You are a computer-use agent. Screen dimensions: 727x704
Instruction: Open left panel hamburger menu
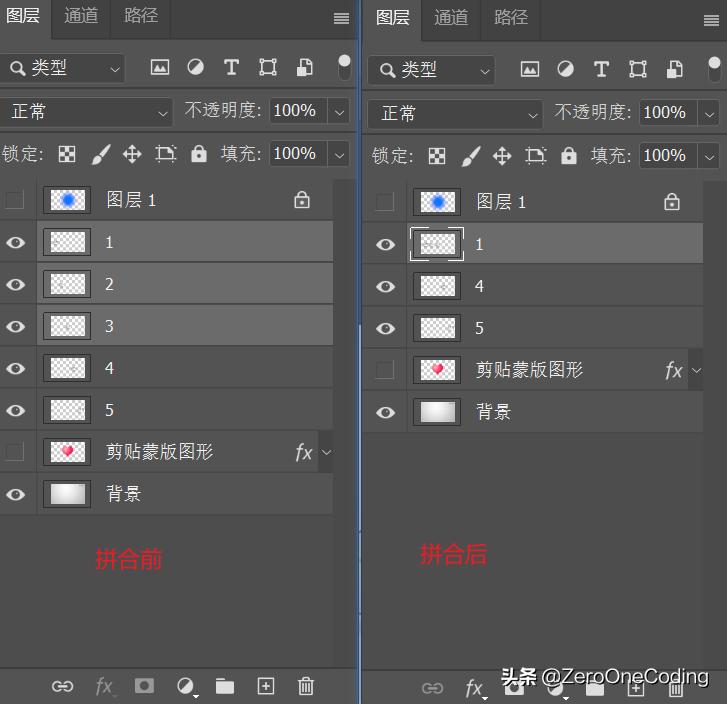tap(341, 18)
